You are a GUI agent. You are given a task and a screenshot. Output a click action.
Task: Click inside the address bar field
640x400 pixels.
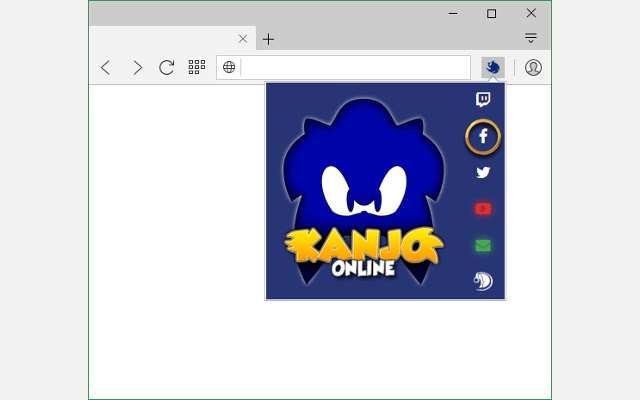click(x=355, y=67)
